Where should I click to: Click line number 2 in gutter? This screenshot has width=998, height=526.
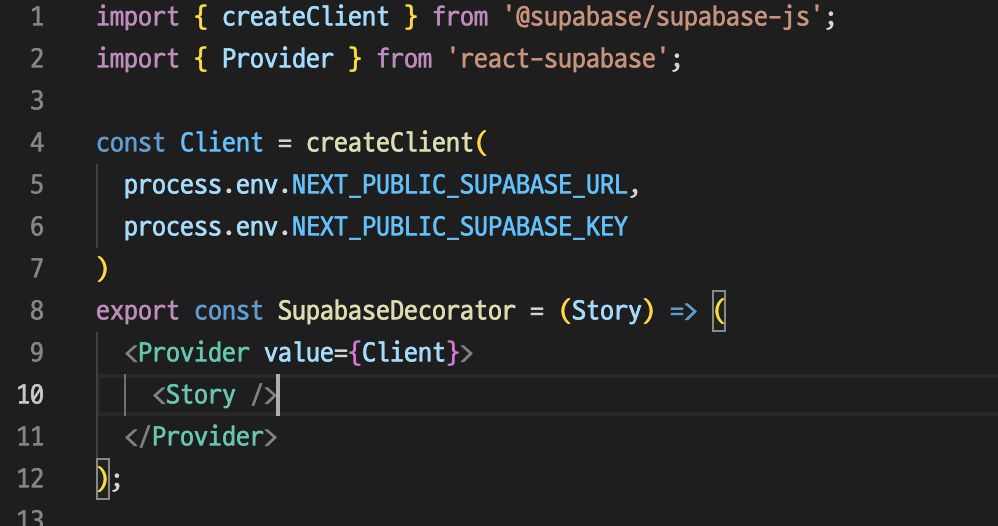[38, 59]
